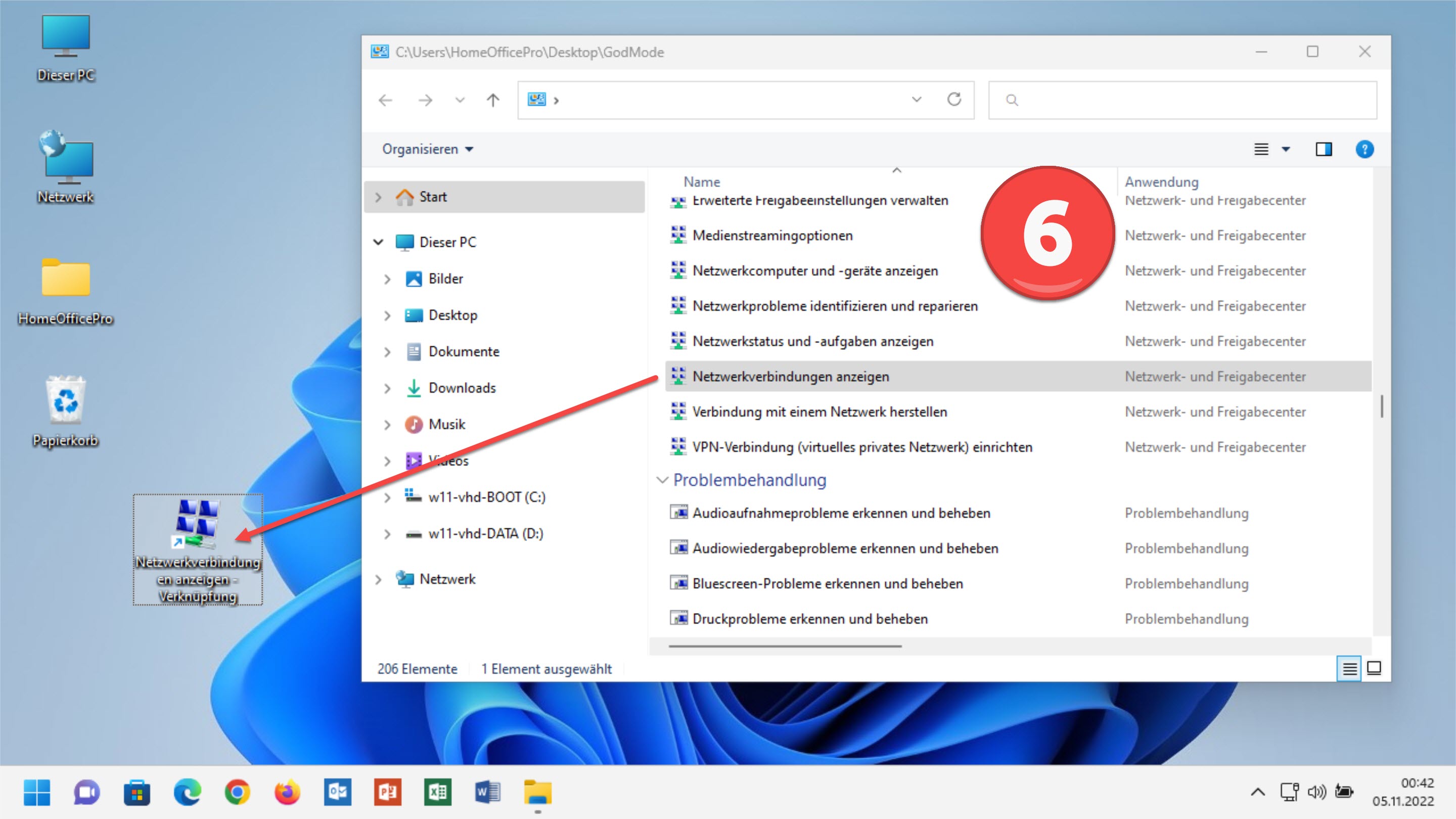Screen dimensions: 1456x819
Task: Click the Up one level arrow
Action: point(493,100)
